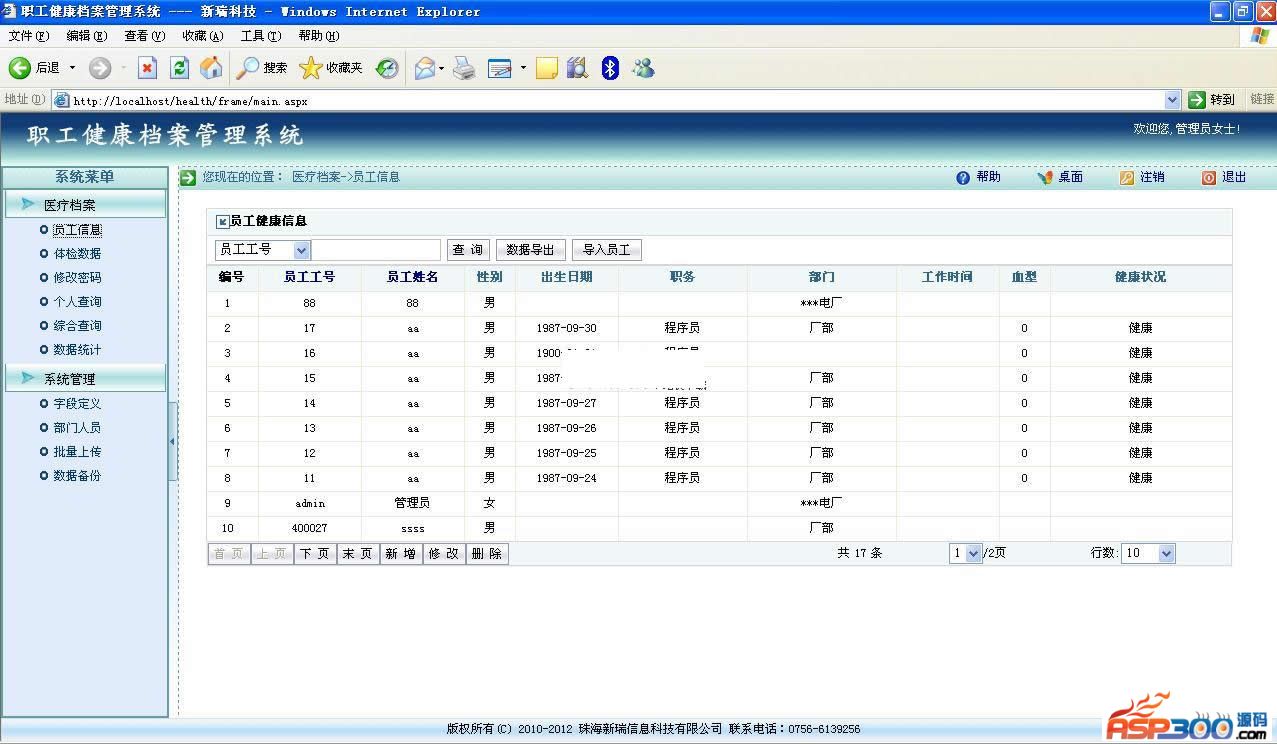Click the 导入员工 button

tap(606, 250)
